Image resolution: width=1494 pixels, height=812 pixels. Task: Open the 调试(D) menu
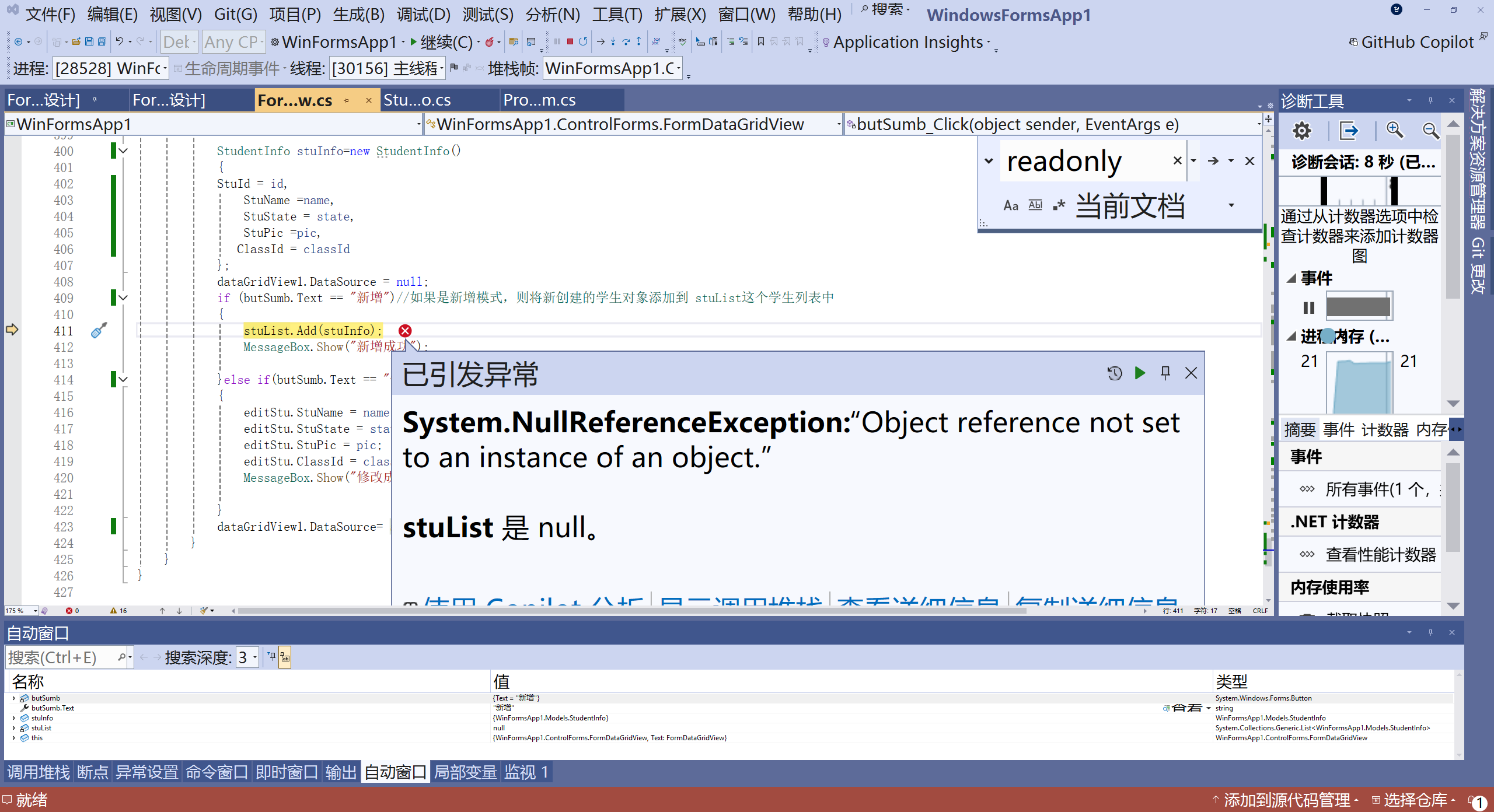[x=423, y=14]
